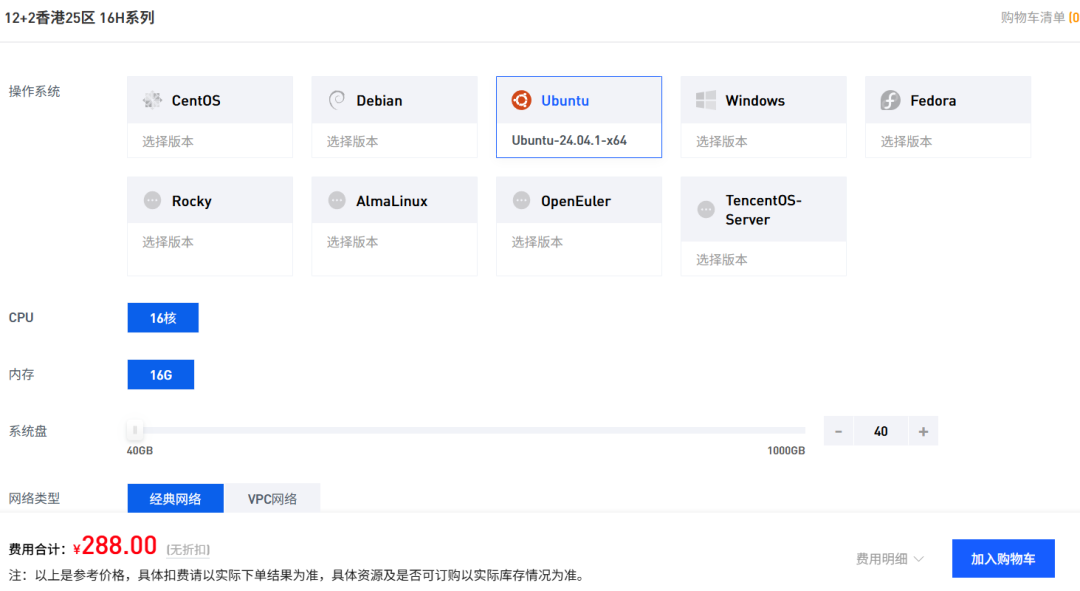Select Ubuntu as operating system

(579, 100)
